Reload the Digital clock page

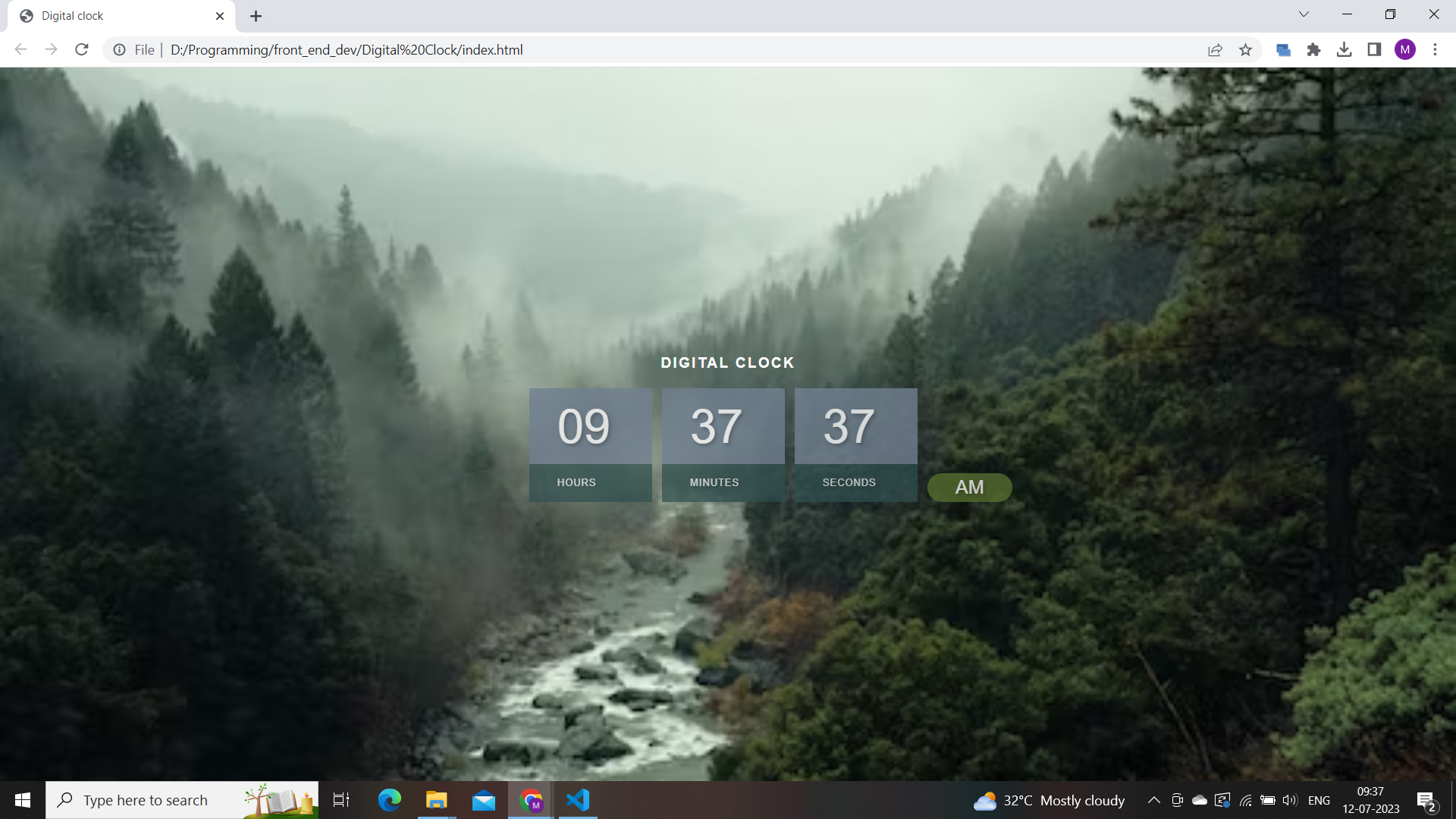[82, 50]
